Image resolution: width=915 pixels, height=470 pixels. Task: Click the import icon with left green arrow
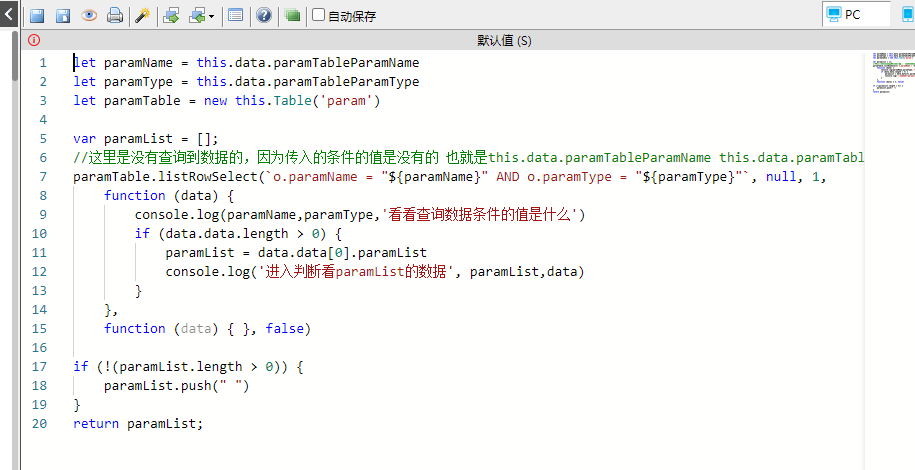click(x=197, y=16)
